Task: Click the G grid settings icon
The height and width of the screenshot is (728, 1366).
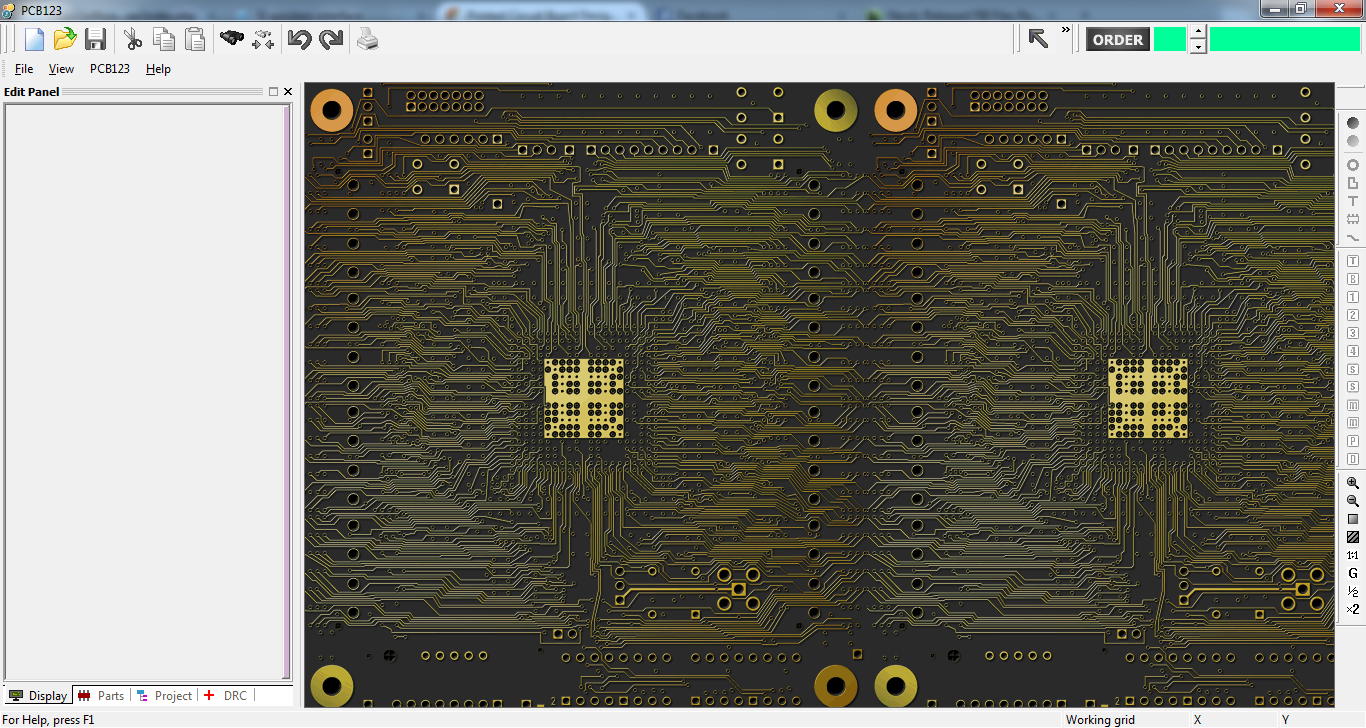Action: click(1352, 572)
